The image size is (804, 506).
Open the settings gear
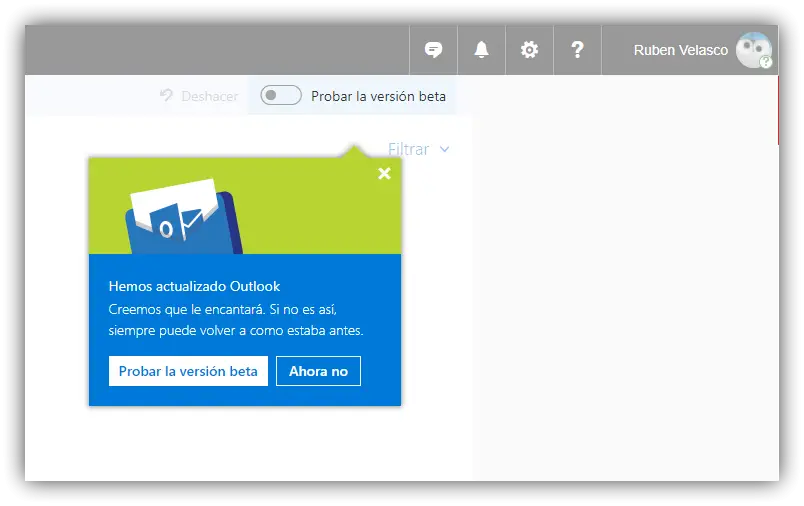coord(529,50)
